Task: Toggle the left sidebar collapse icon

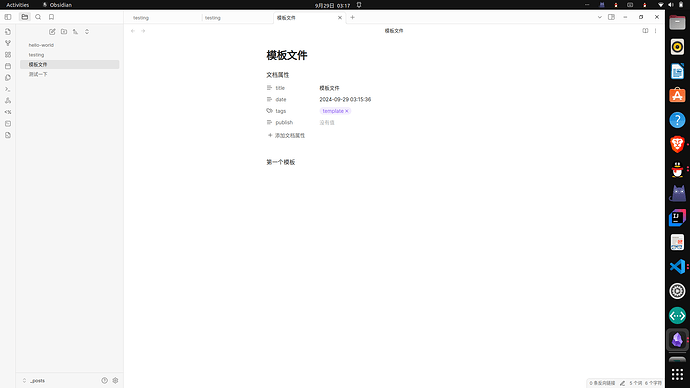Action: 8,17
